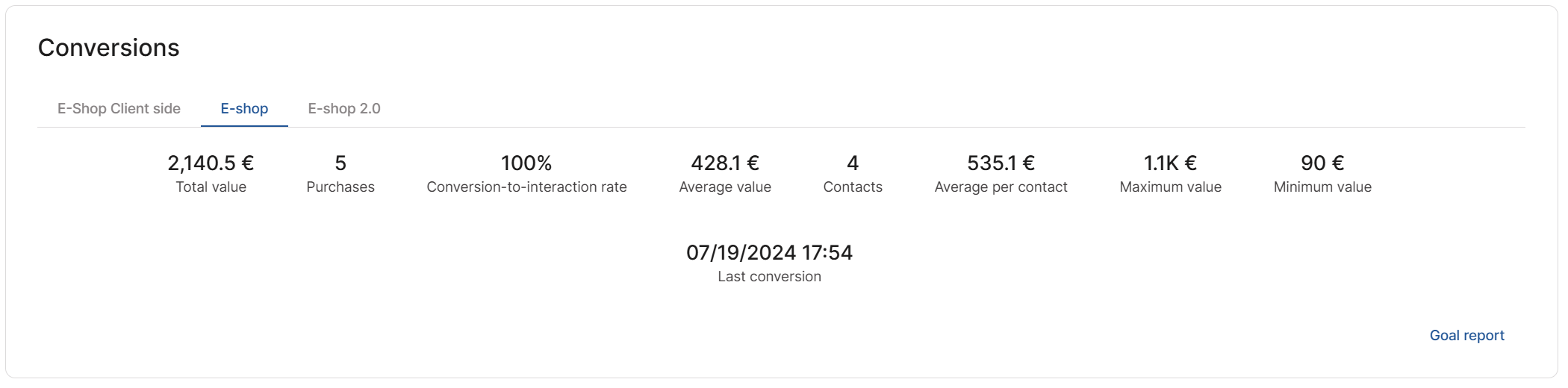Click the Conversion-to-interaction rate label

tap(526, 187)
